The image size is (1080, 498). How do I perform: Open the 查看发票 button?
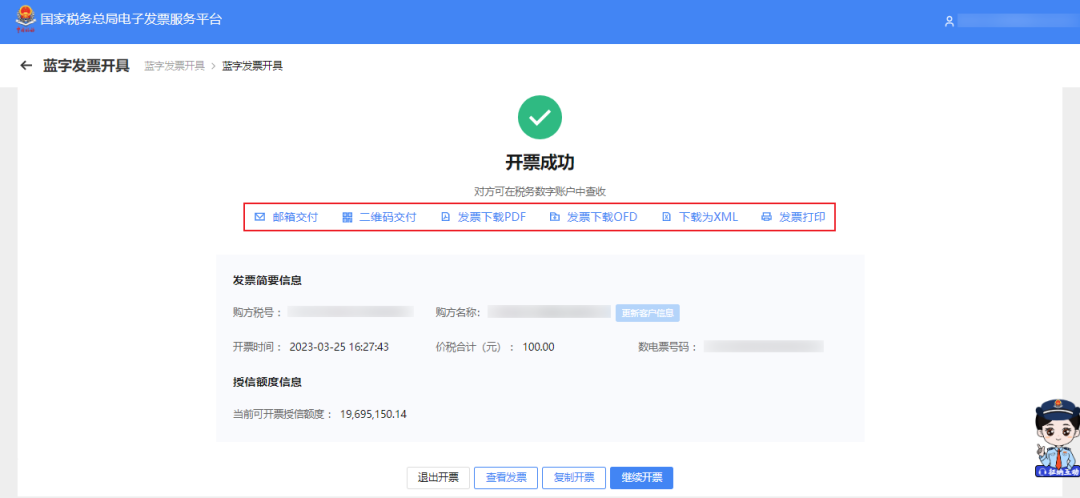506,477
